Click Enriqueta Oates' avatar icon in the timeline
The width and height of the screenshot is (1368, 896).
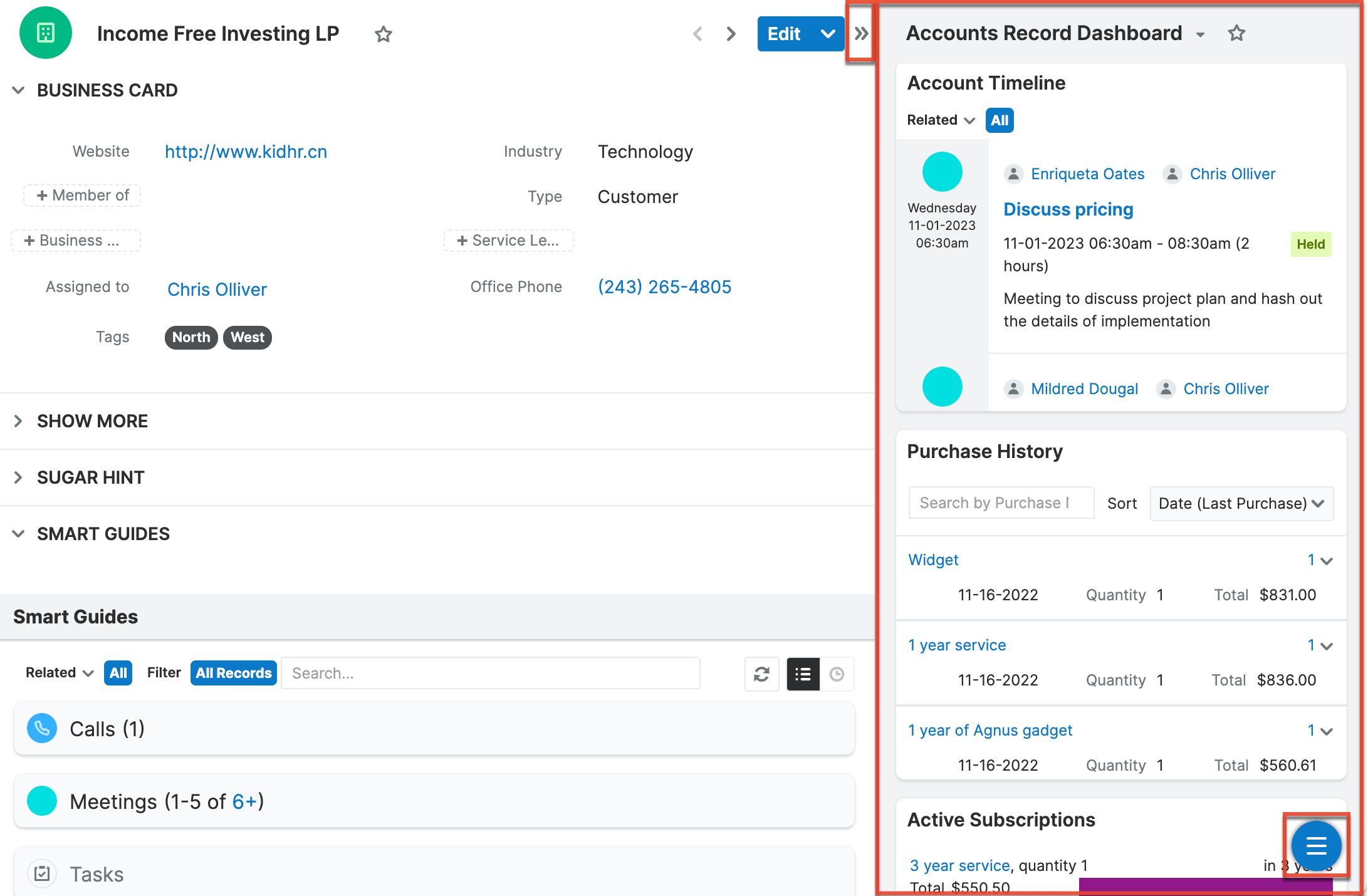(x=1013, y=174)
